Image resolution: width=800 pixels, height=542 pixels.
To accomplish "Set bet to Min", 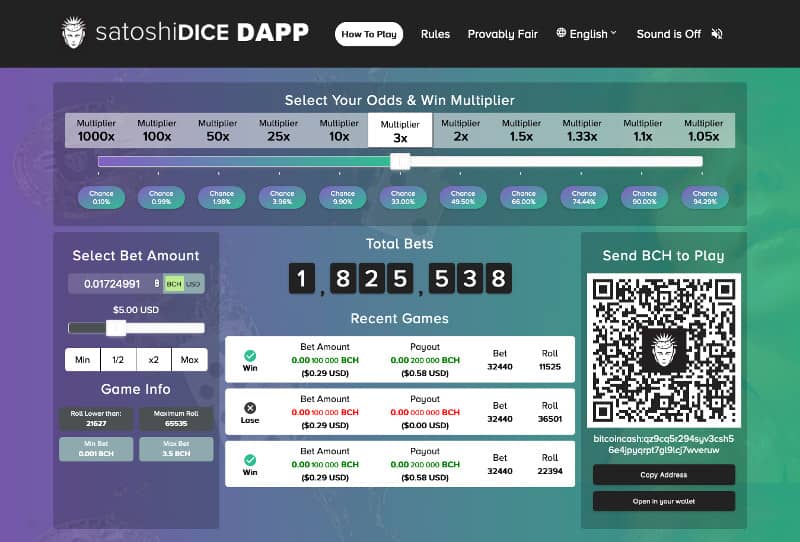I will [x=83, y=359].
